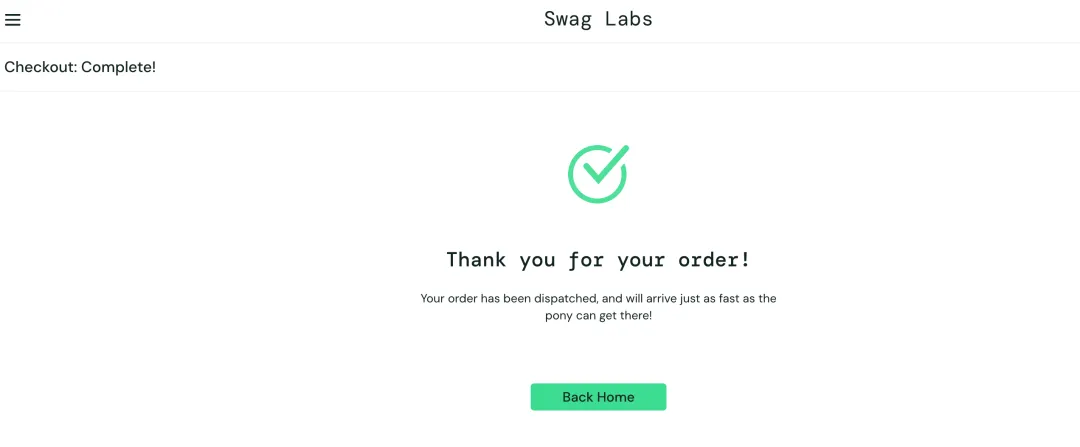Click the Back Home button
1080x447 pixels.
click(598, 397)
